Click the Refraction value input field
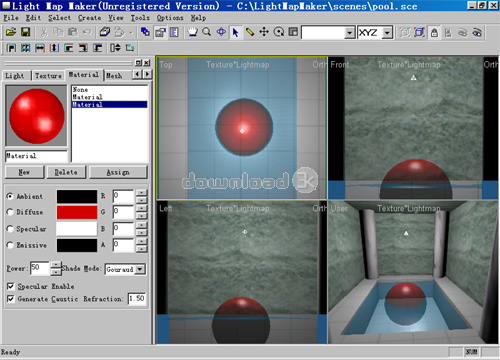The height and width of the screenshot is (360, 500). pos(137,298)
